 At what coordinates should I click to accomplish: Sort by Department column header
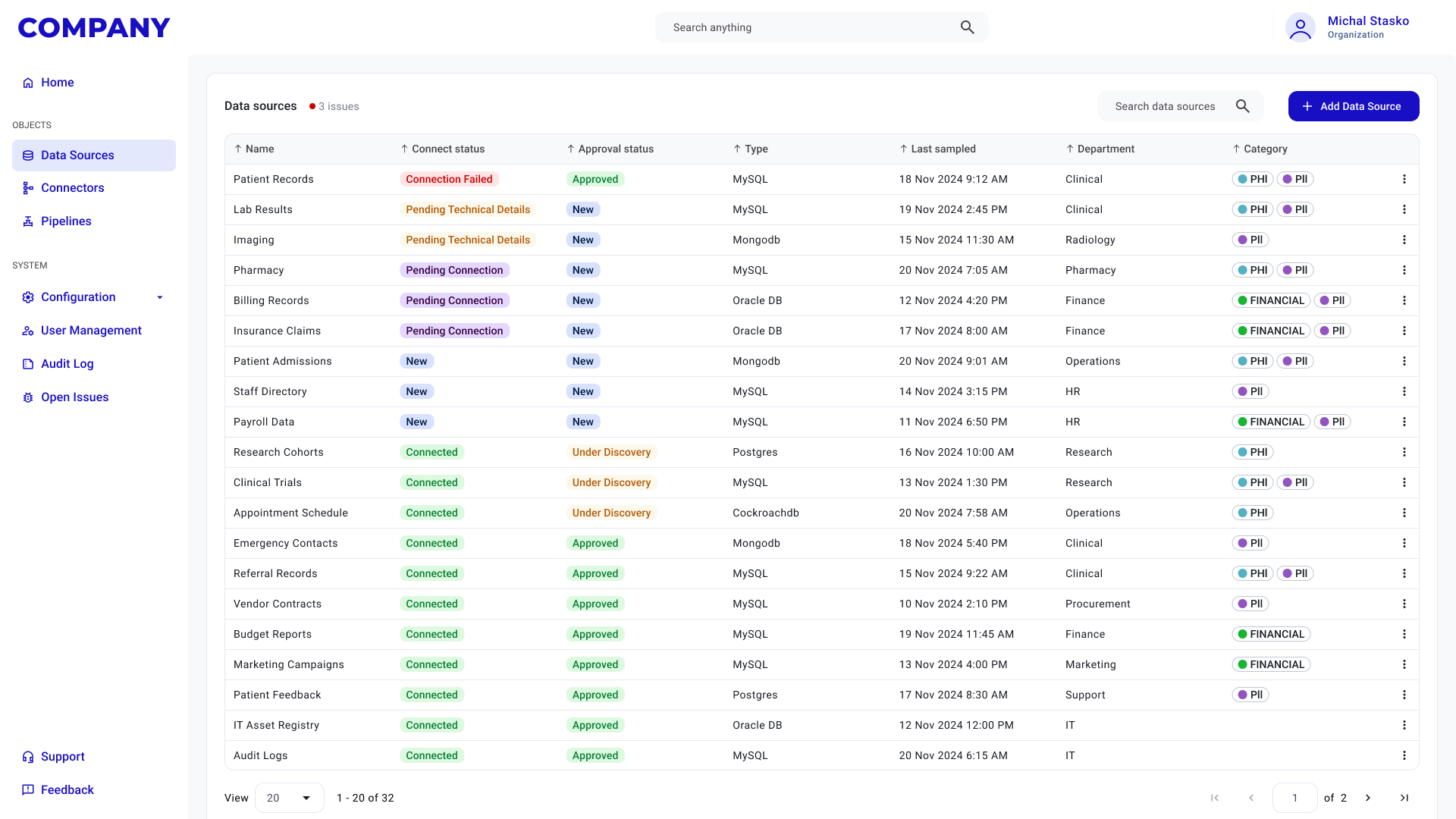[1100, 149]
